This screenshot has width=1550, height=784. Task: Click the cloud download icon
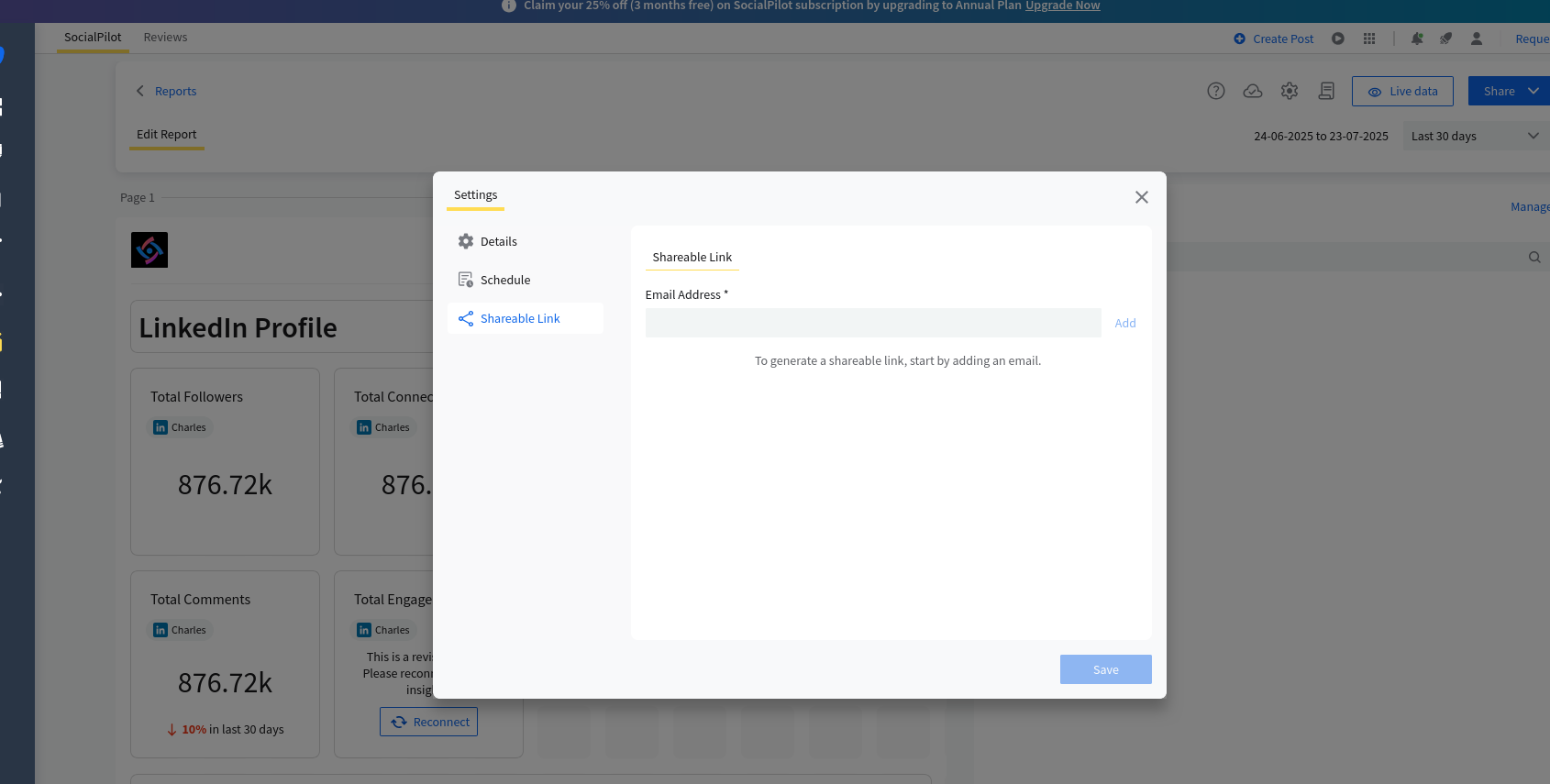click(x=1253, y=91)
